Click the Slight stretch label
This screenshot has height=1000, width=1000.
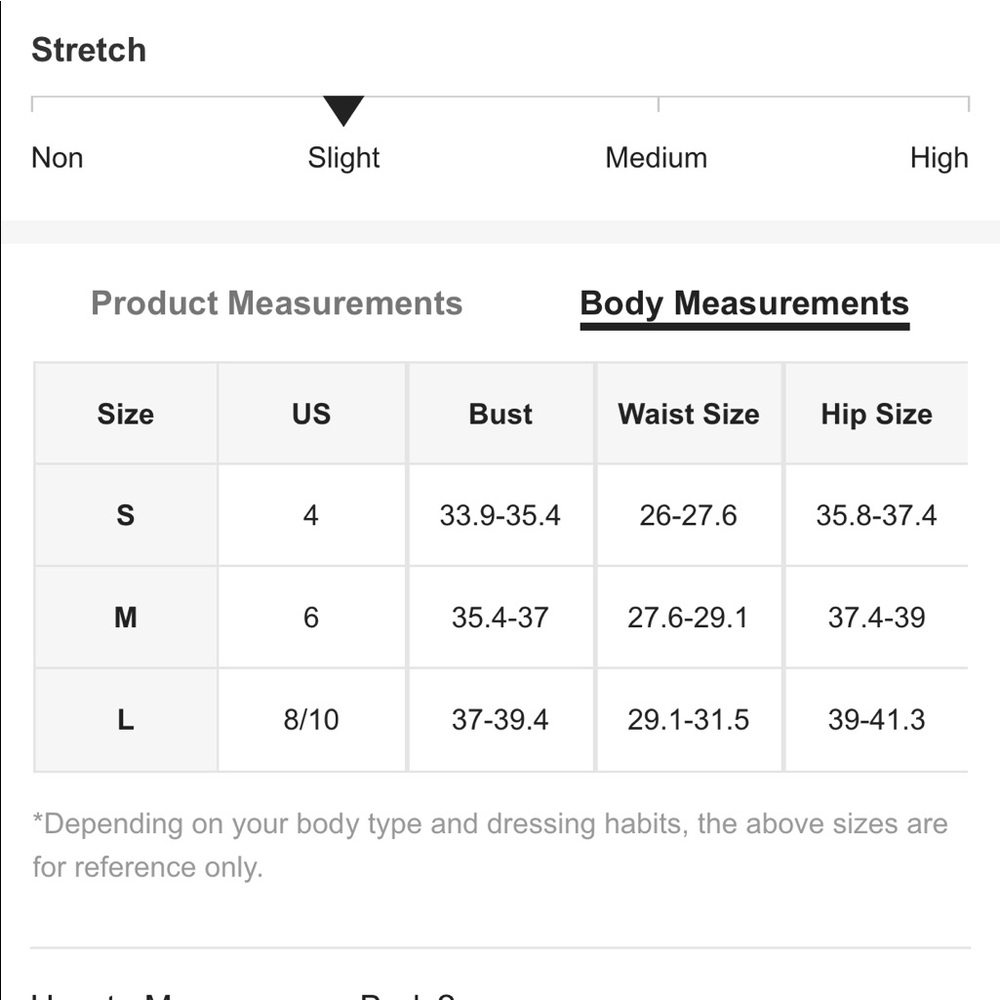click(343, 158)
